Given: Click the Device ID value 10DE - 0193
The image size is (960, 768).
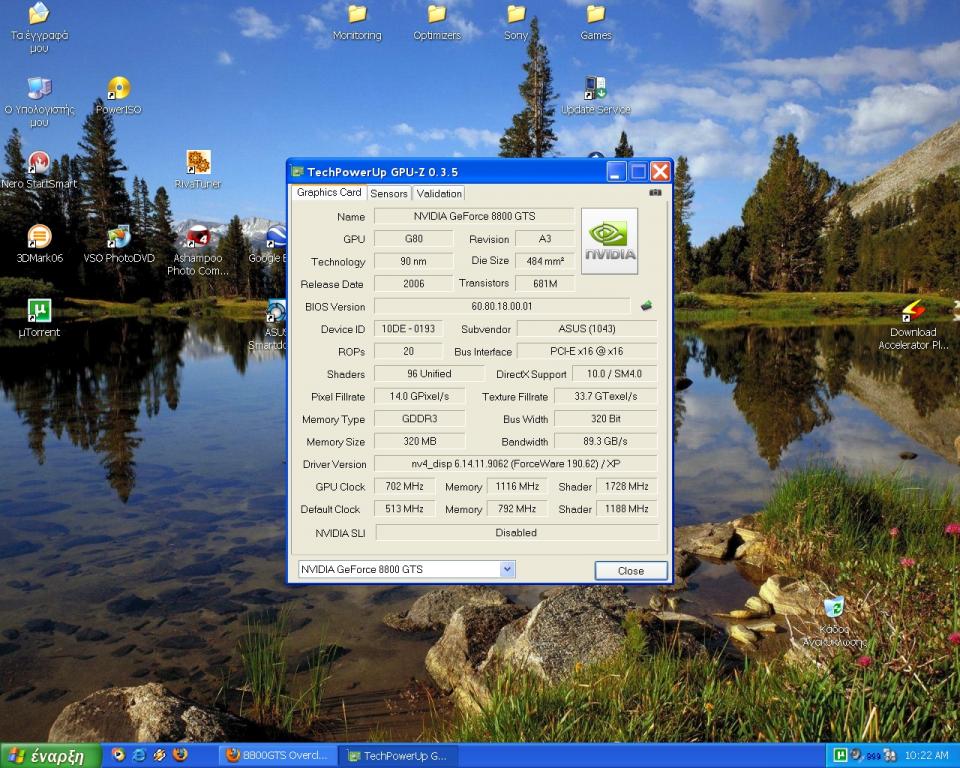Looking at the screenshot, I should click(408, 329).
